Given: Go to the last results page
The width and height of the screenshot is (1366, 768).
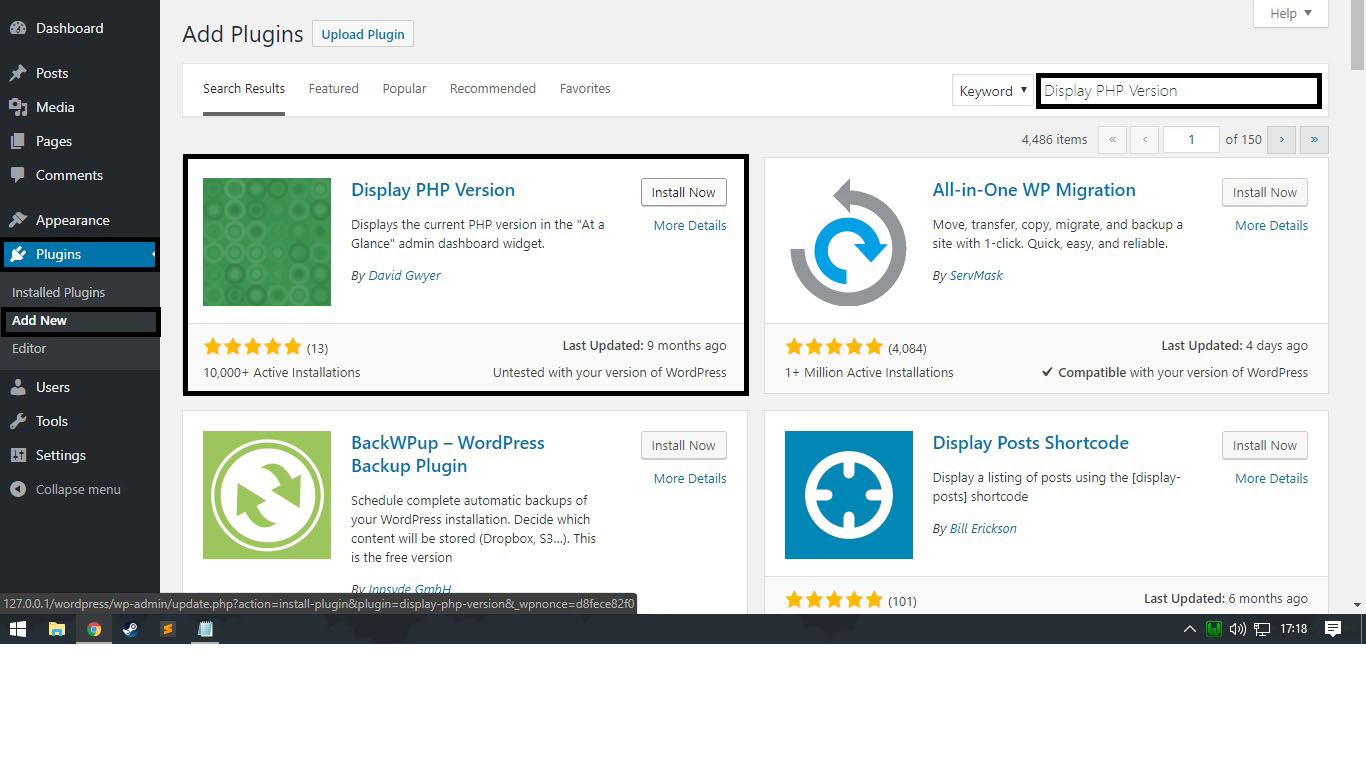Looking at the screenshot, I should coord(1314,139).
